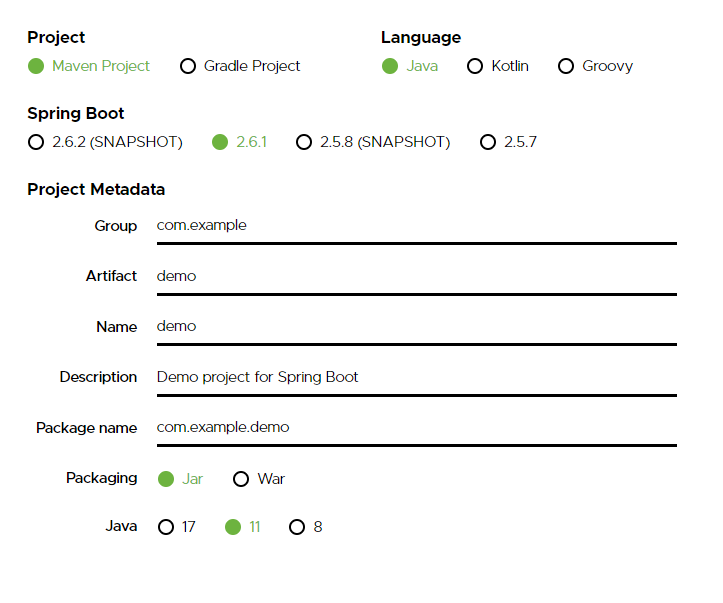723x603 pixels.
Task: Select Jar packaging option
Action: (166, 479)
